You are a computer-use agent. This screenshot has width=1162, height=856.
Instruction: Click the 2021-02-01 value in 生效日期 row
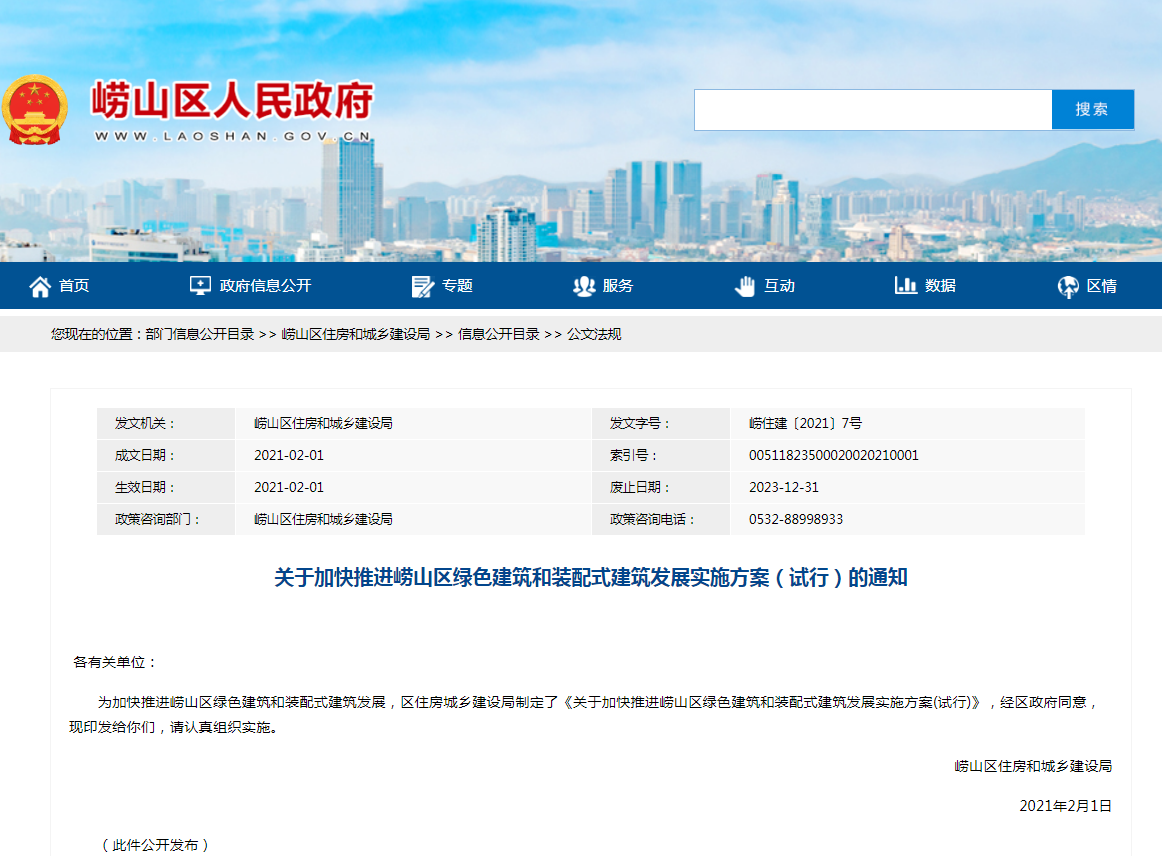point(289,487)
